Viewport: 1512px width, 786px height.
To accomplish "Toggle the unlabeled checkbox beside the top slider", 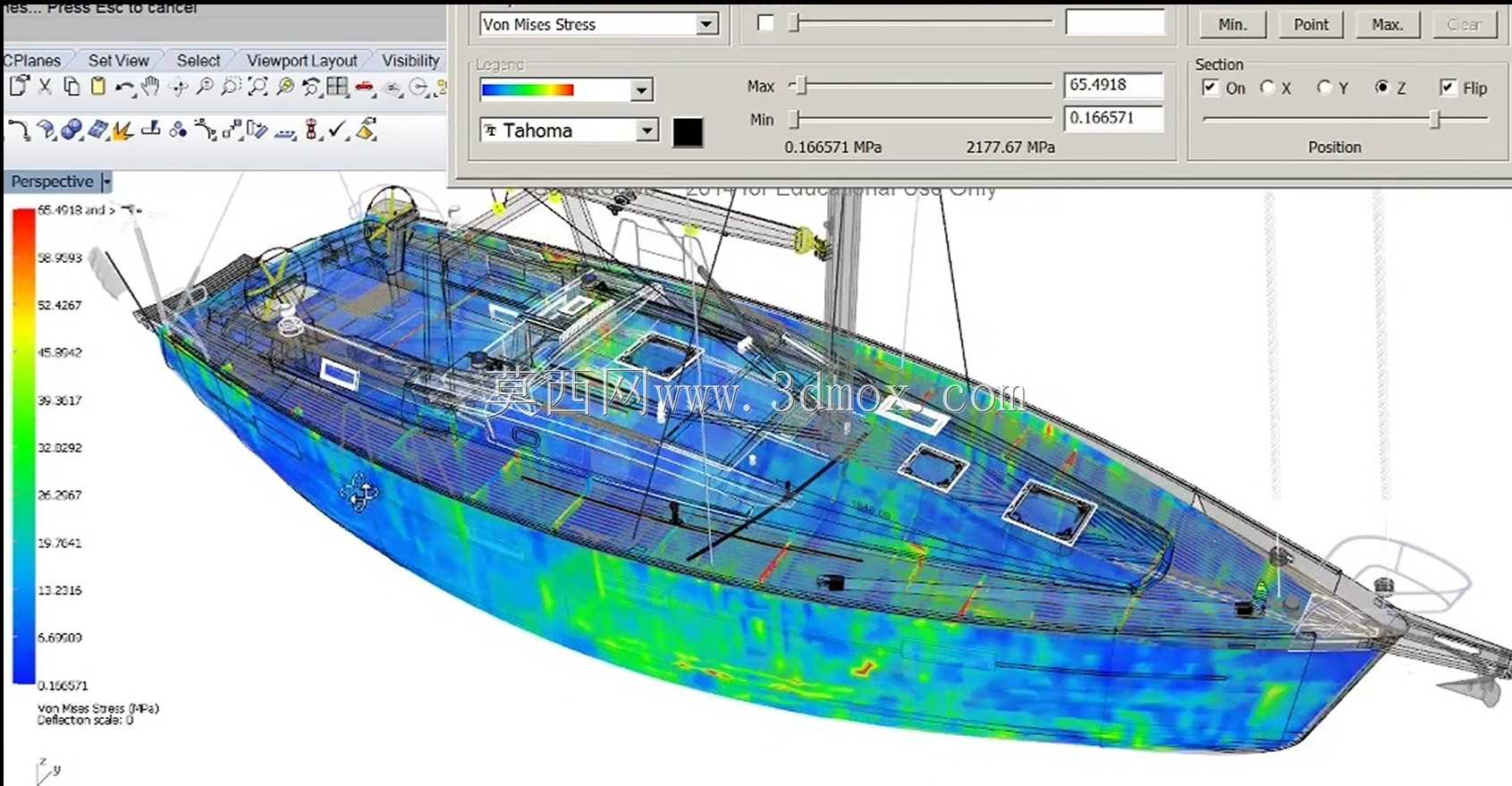I will tap(765, 23).
